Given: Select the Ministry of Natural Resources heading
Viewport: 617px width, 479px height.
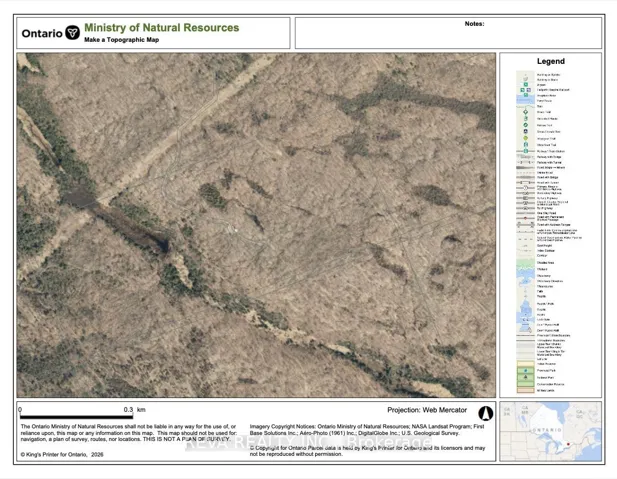Looking at the screenshot, I should 161,27.
